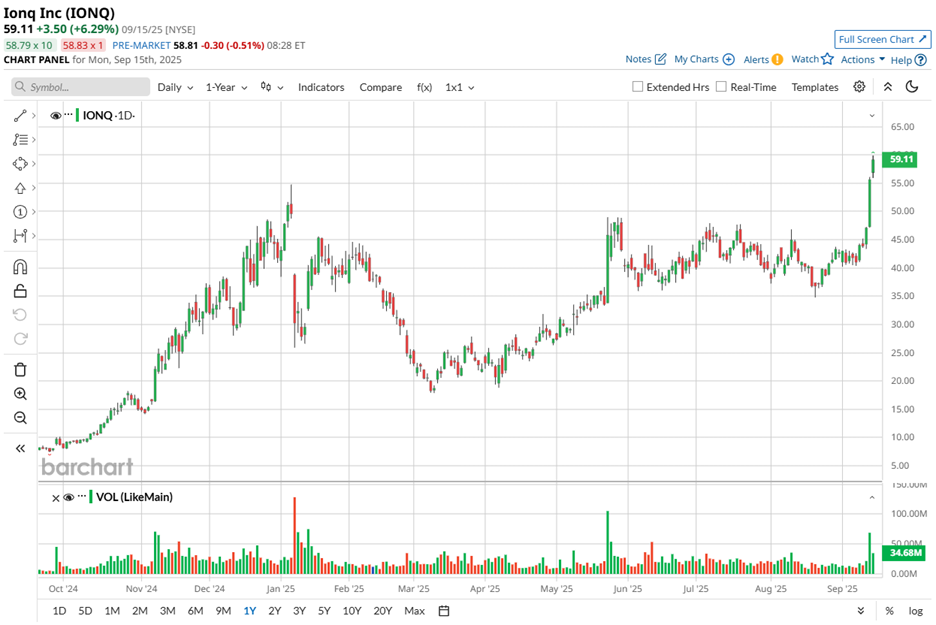This screenshot has width=936, height=625.
Task: Toggle percent scale mode
Action: 889,611
